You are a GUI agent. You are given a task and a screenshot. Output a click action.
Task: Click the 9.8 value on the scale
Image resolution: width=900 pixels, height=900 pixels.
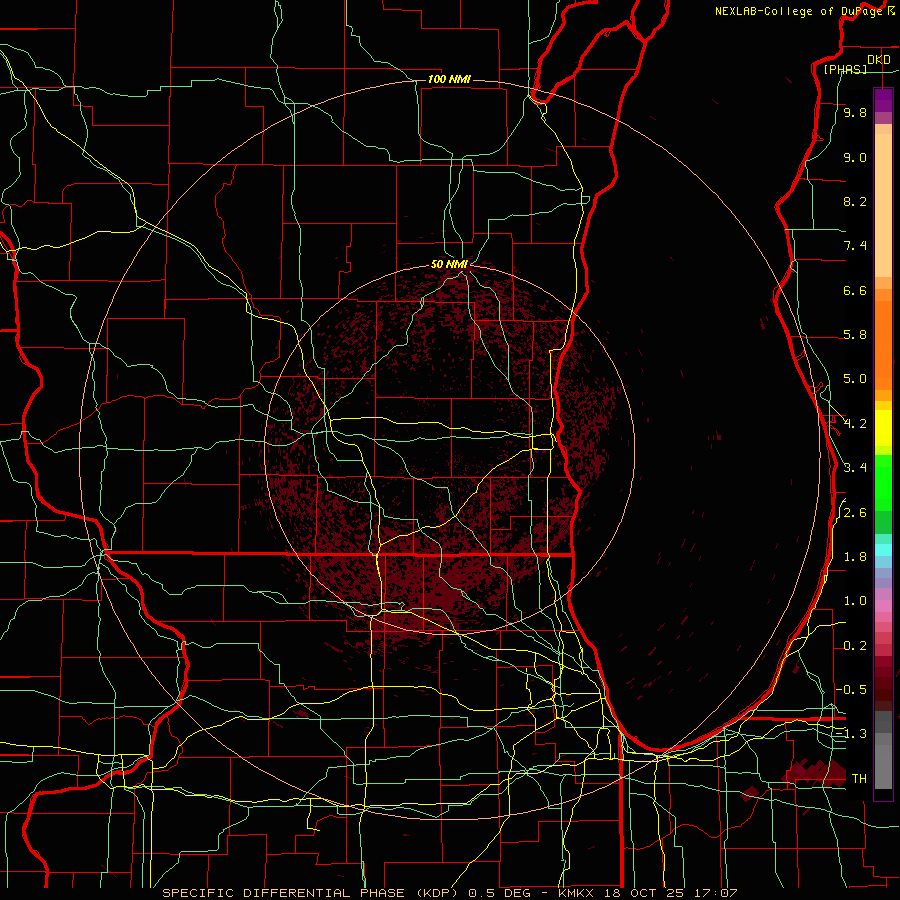pyautogui.click(x=855, y=112)
